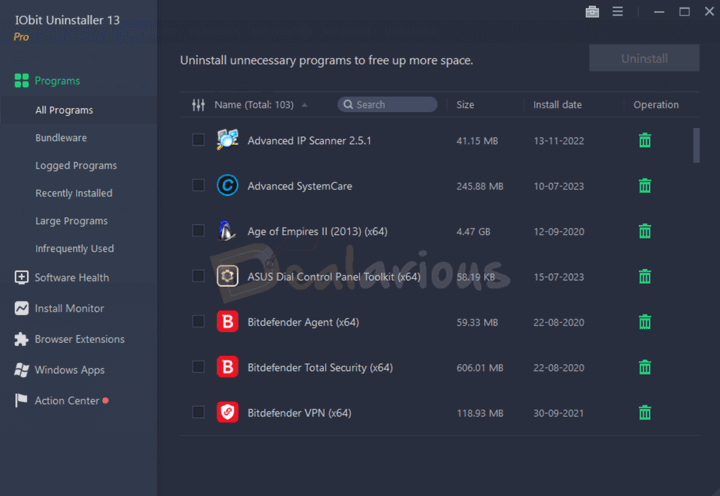Click trash icon for Bitdefender Agent
Screen dimensions: 720x496
click(645, 322)
